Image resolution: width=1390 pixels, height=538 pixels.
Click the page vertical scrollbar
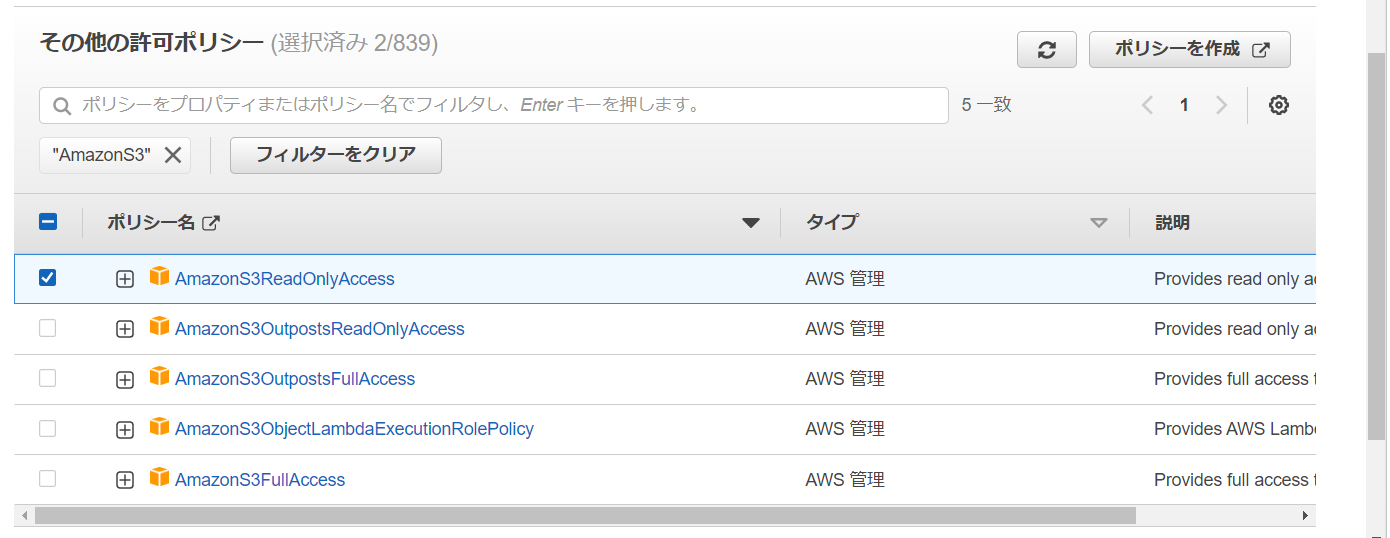tap(1376, 245)
